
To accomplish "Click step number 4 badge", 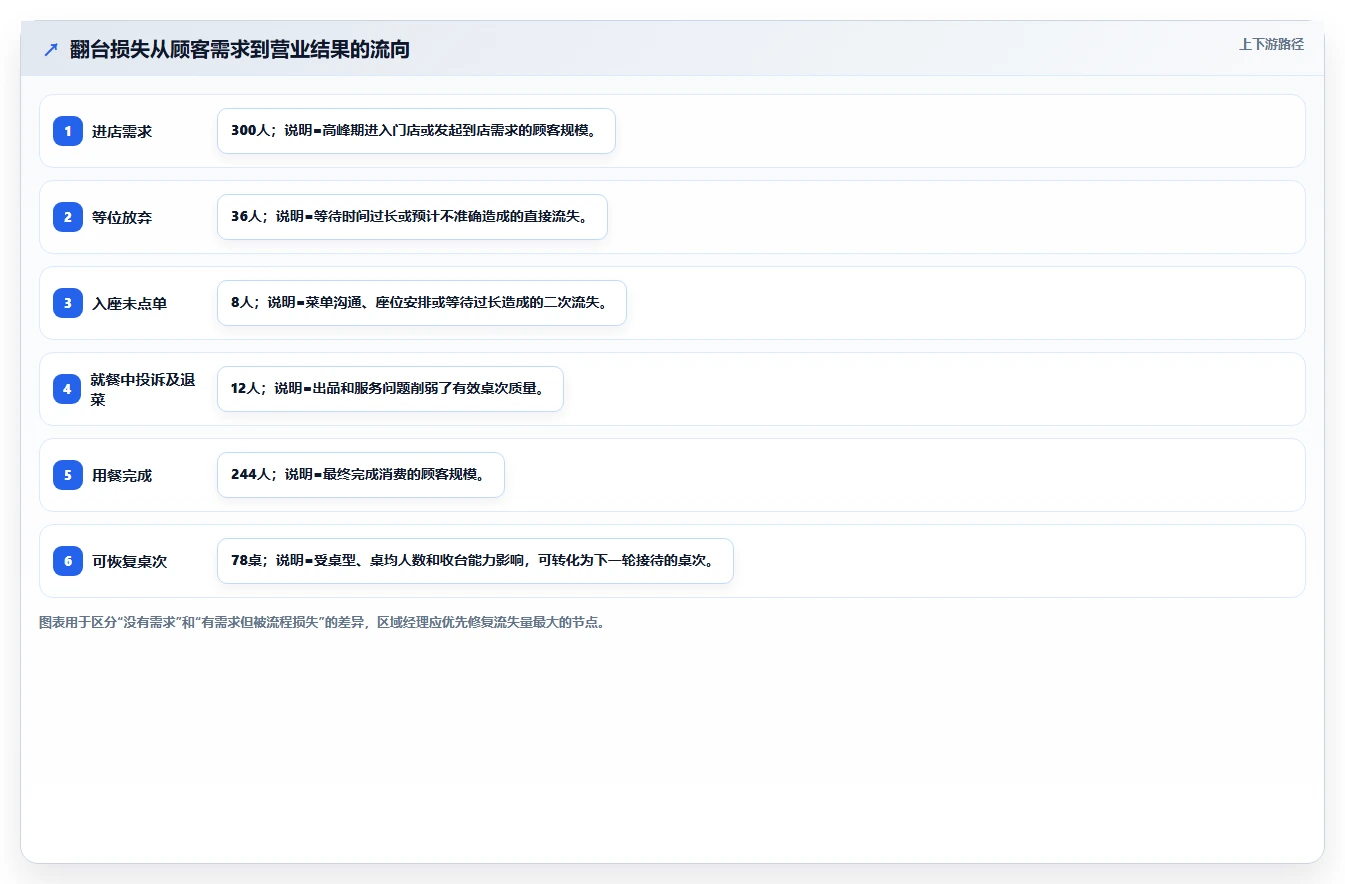I will pyautogui.click(x=68, y=389).
